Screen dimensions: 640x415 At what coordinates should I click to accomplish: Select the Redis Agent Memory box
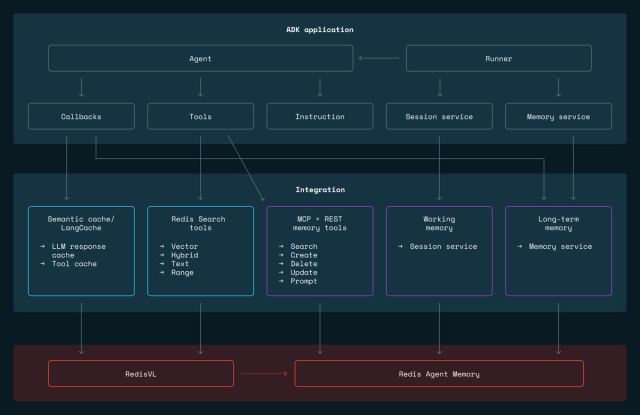[439, 373]
